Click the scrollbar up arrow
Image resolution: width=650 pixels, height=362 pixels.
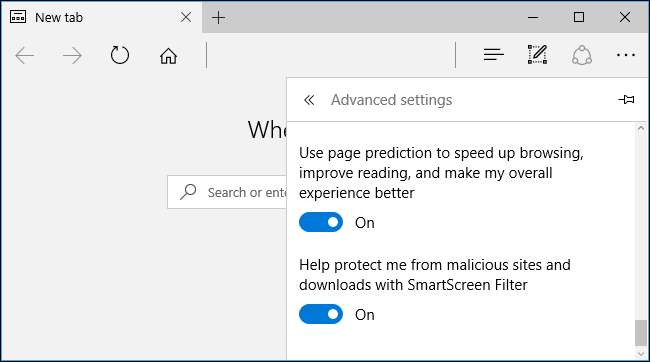point(641,129)
